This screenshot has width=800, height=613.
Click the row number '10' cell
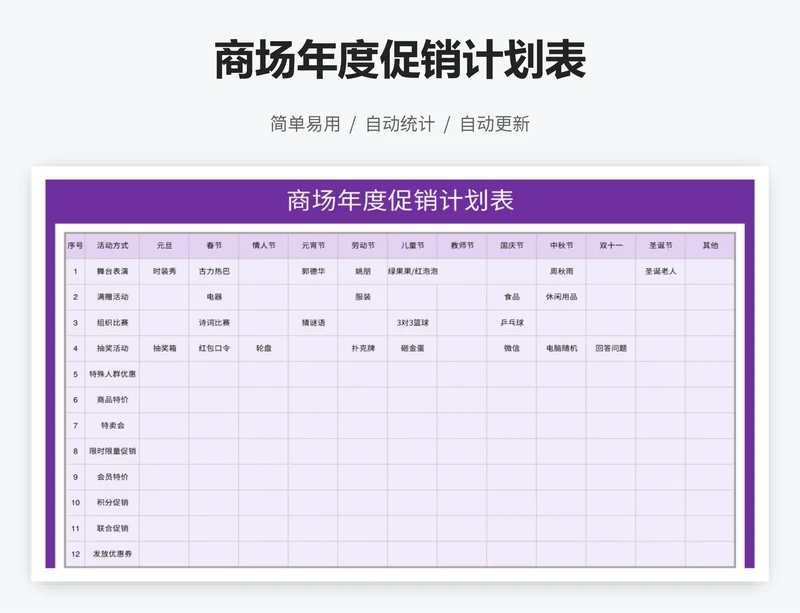[76, 503]
